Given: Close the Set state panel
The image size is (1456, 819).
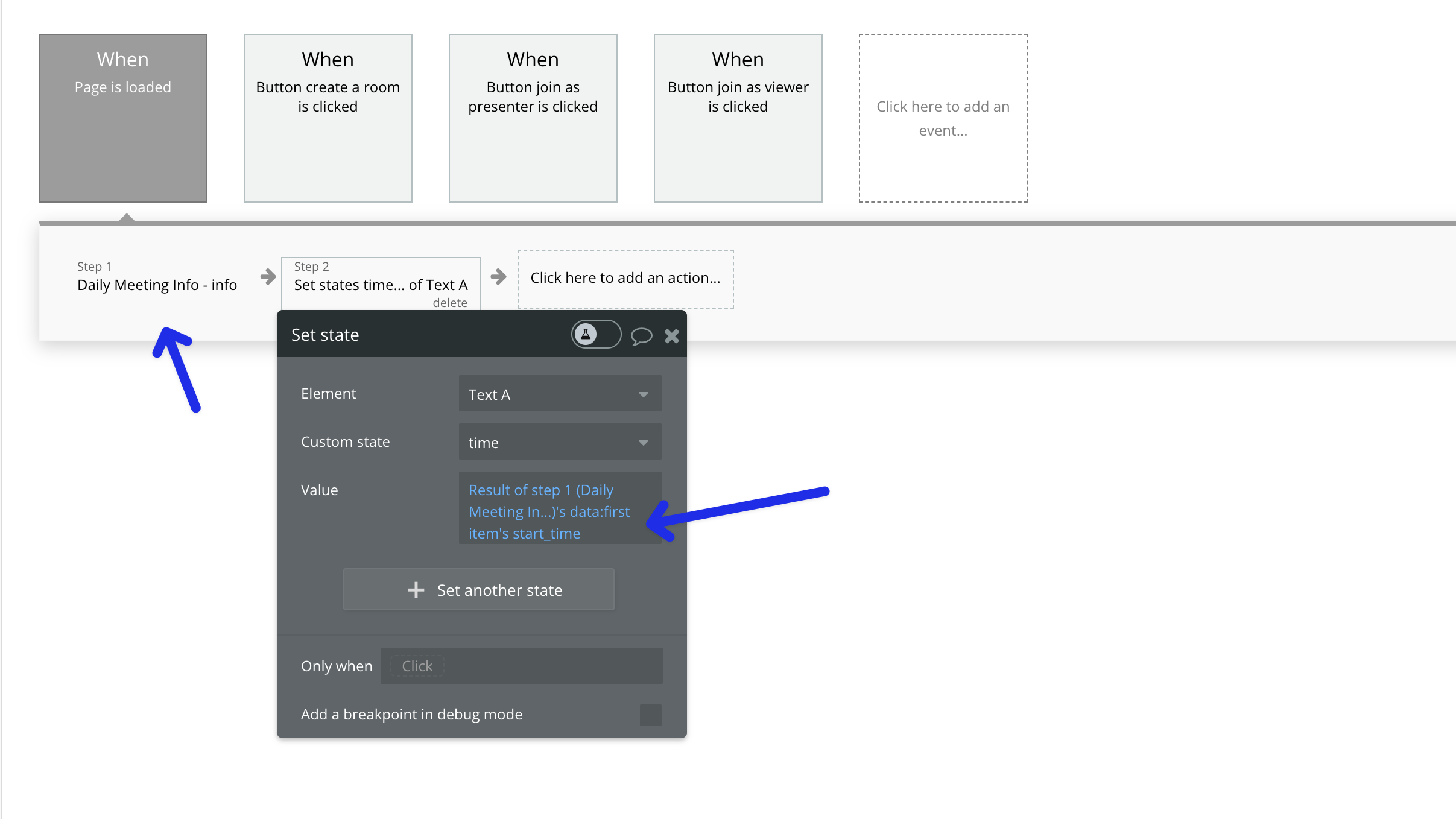Looking at the screenshot, I should (x=671, y=336).
